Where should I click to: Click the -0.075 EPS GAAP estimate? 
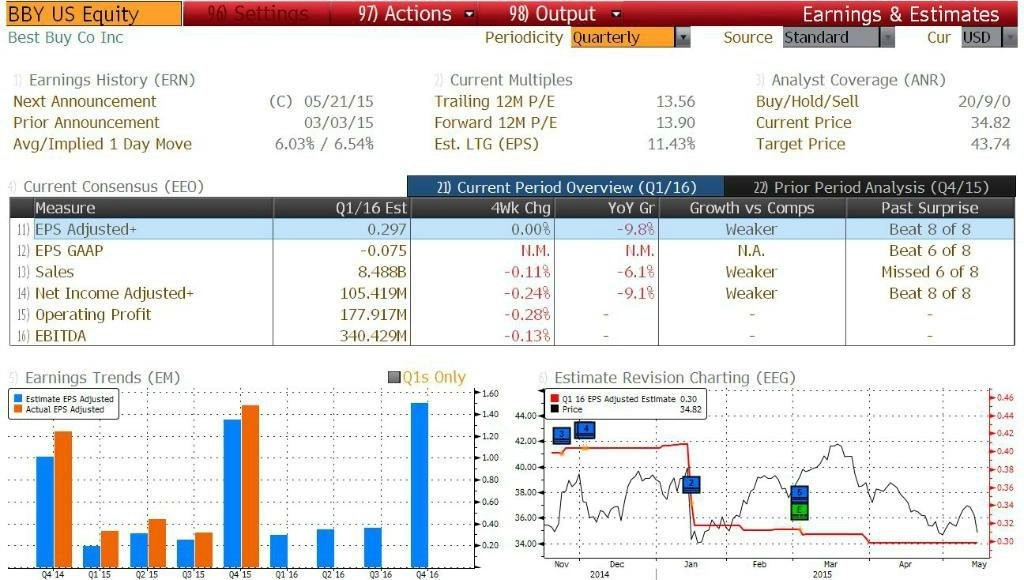(383, 251)
